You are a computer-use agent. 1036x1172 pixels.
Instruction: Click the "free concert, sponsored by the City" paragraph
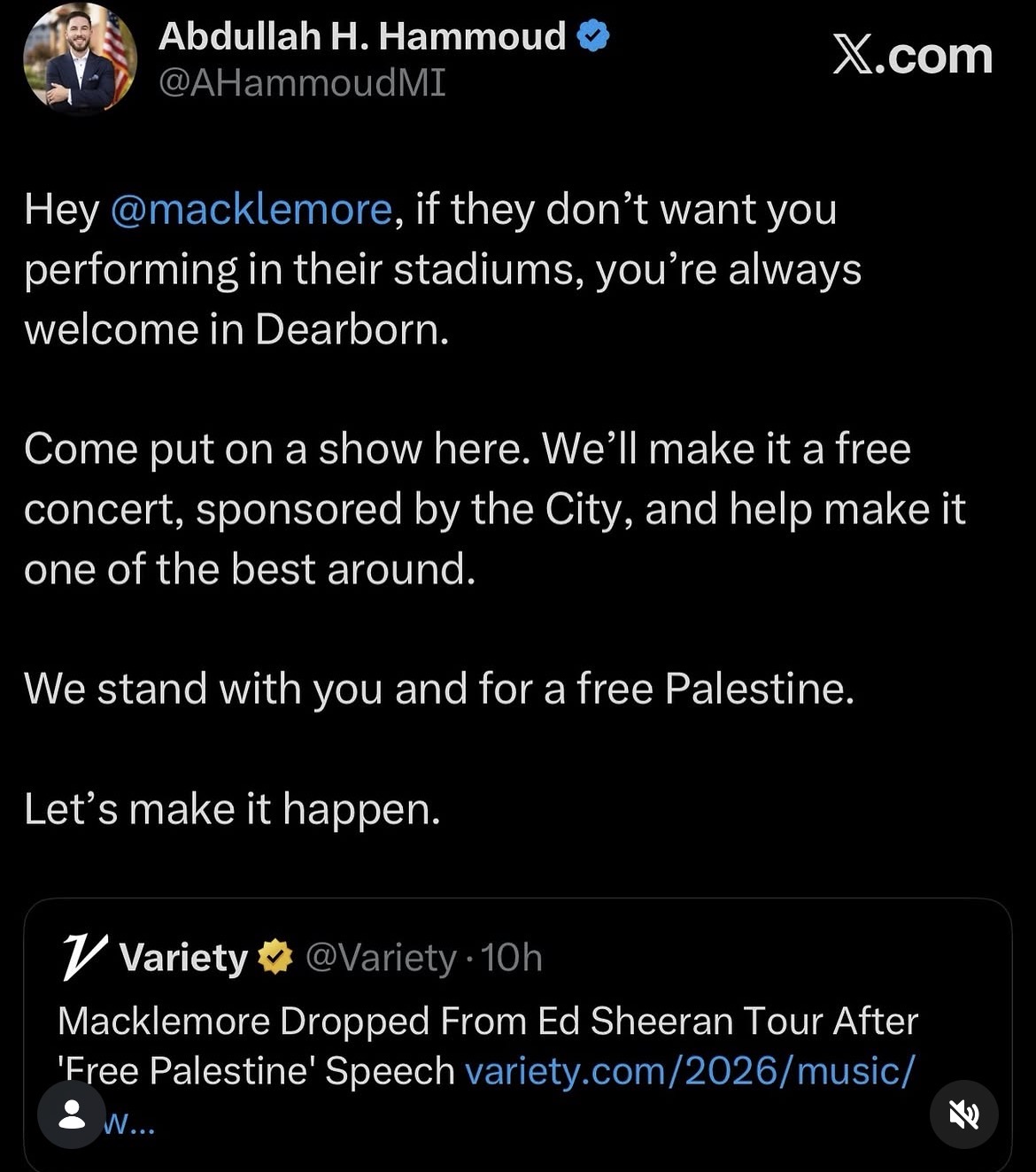coord(495,509)
